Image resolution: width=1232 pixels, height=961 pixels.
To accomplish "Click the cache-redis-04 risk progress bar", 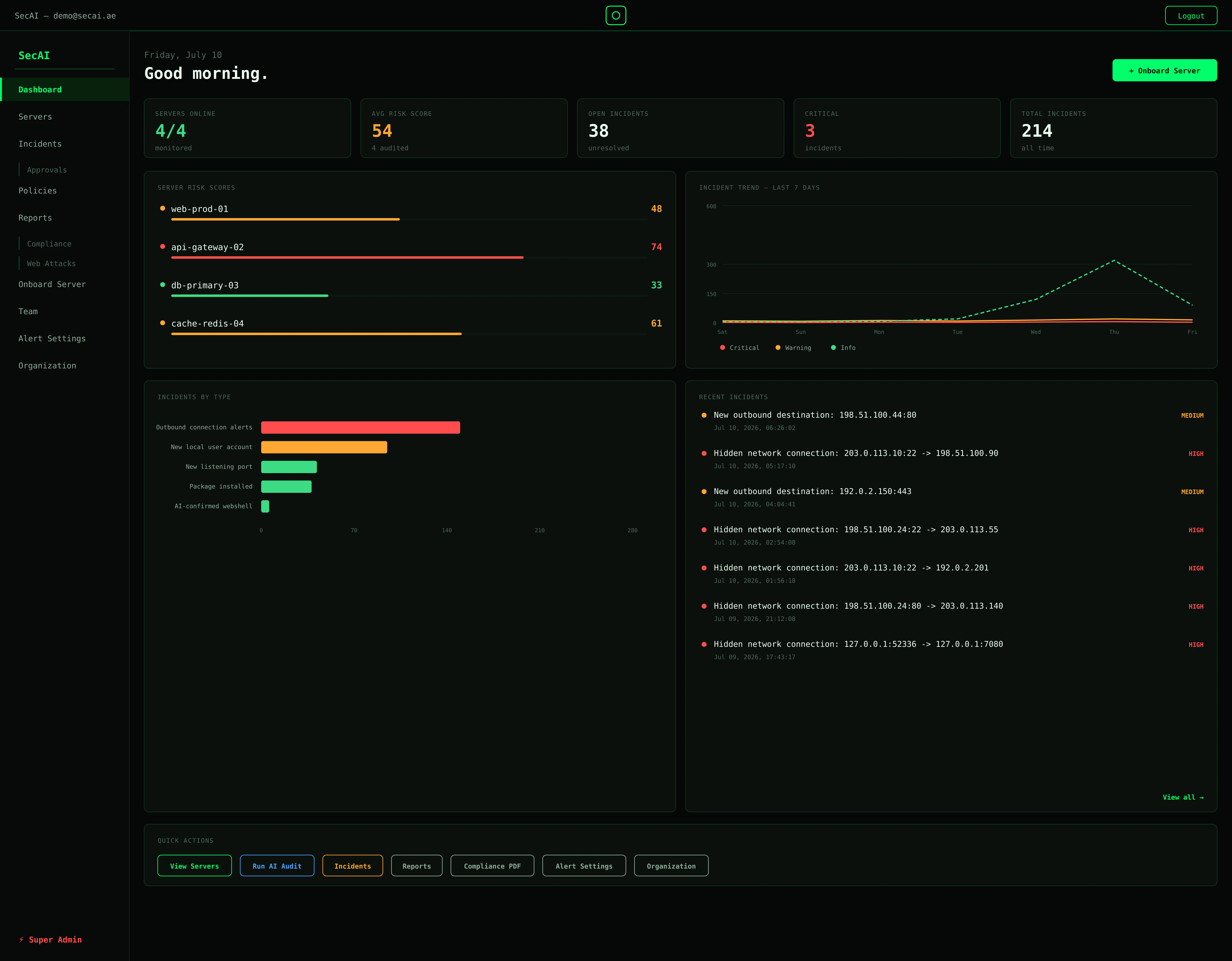I will tap(409, 334).
